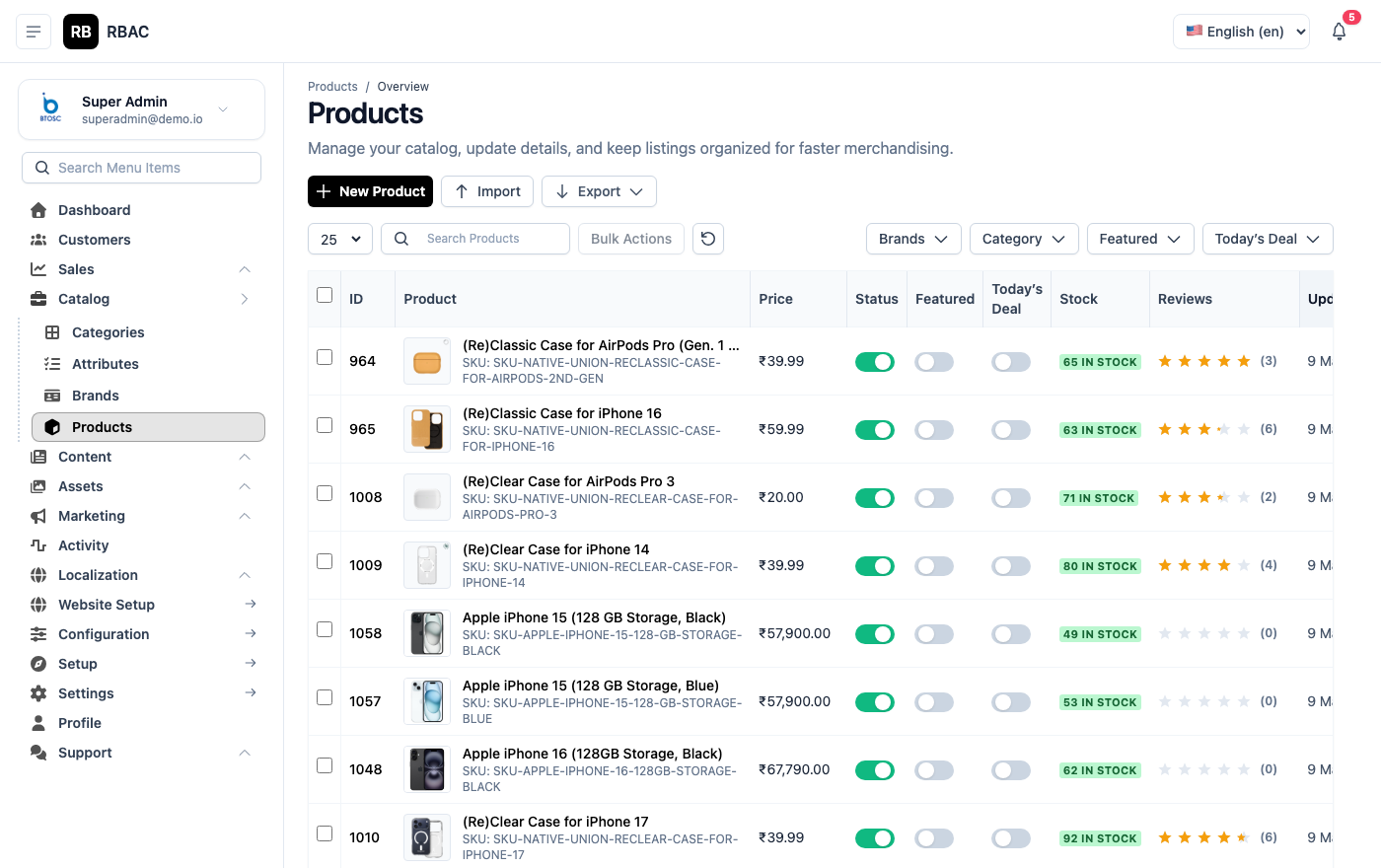The height and width of the screenshot is (868, 1381).
Task: Disable Status toggle for product 965
Action: 875,430
